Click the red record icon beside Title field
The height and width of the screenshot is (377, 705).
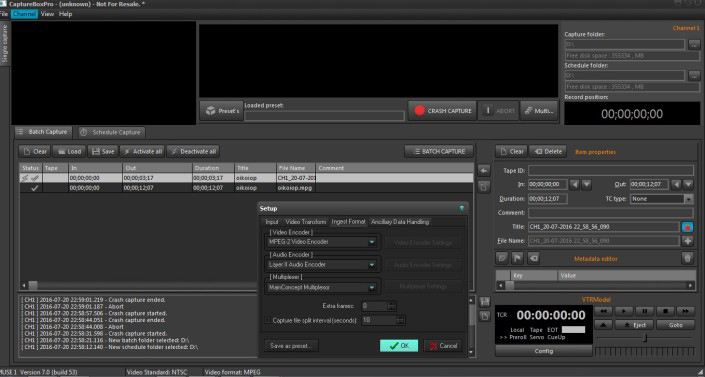(x=687, y=227)
